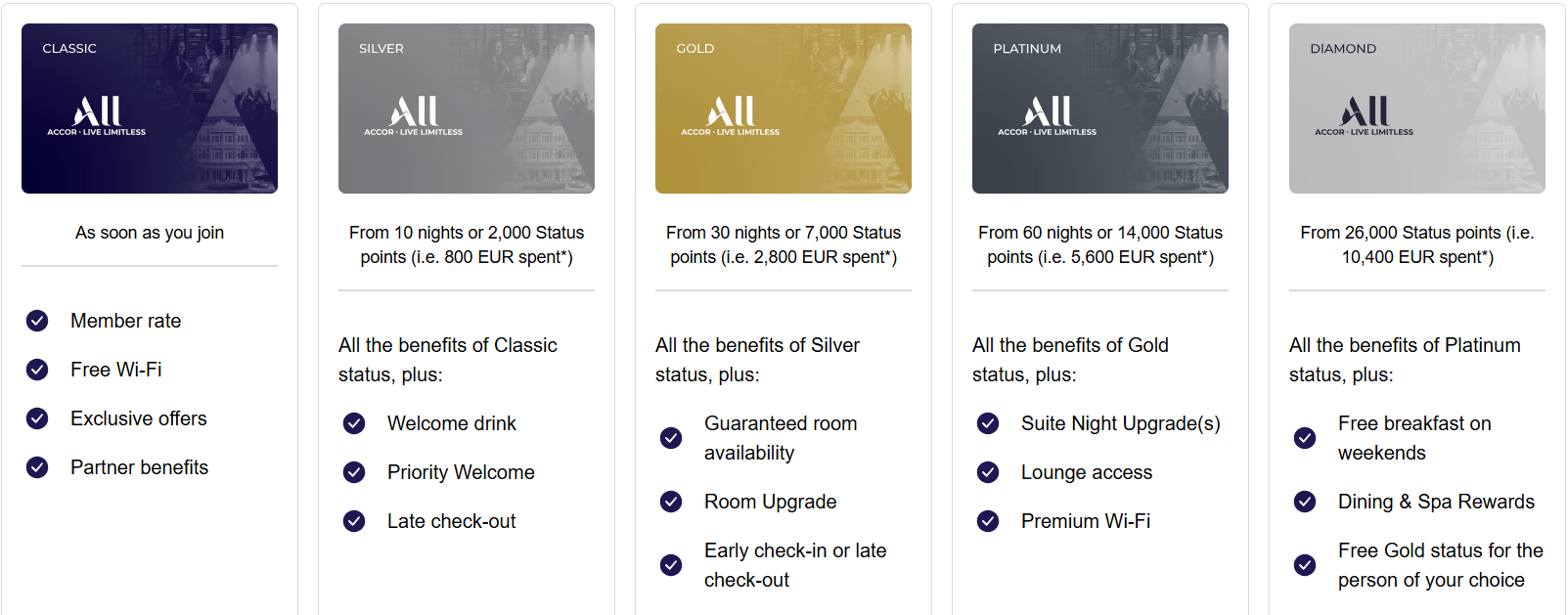
Task: Click the check icon next to Priority Welcome
Action: click(354, 472)
